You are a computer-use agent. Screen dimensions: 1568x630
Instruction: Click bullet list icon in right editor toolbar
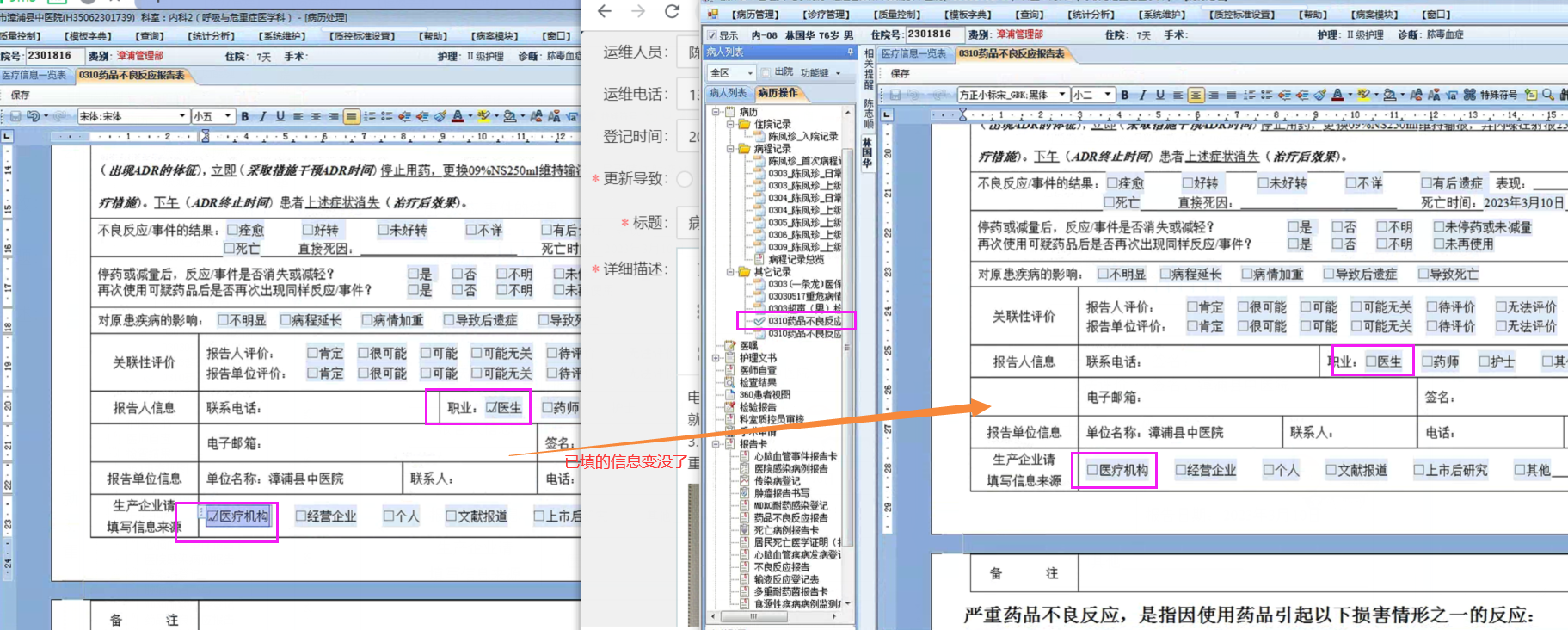tap(1267, 95)
